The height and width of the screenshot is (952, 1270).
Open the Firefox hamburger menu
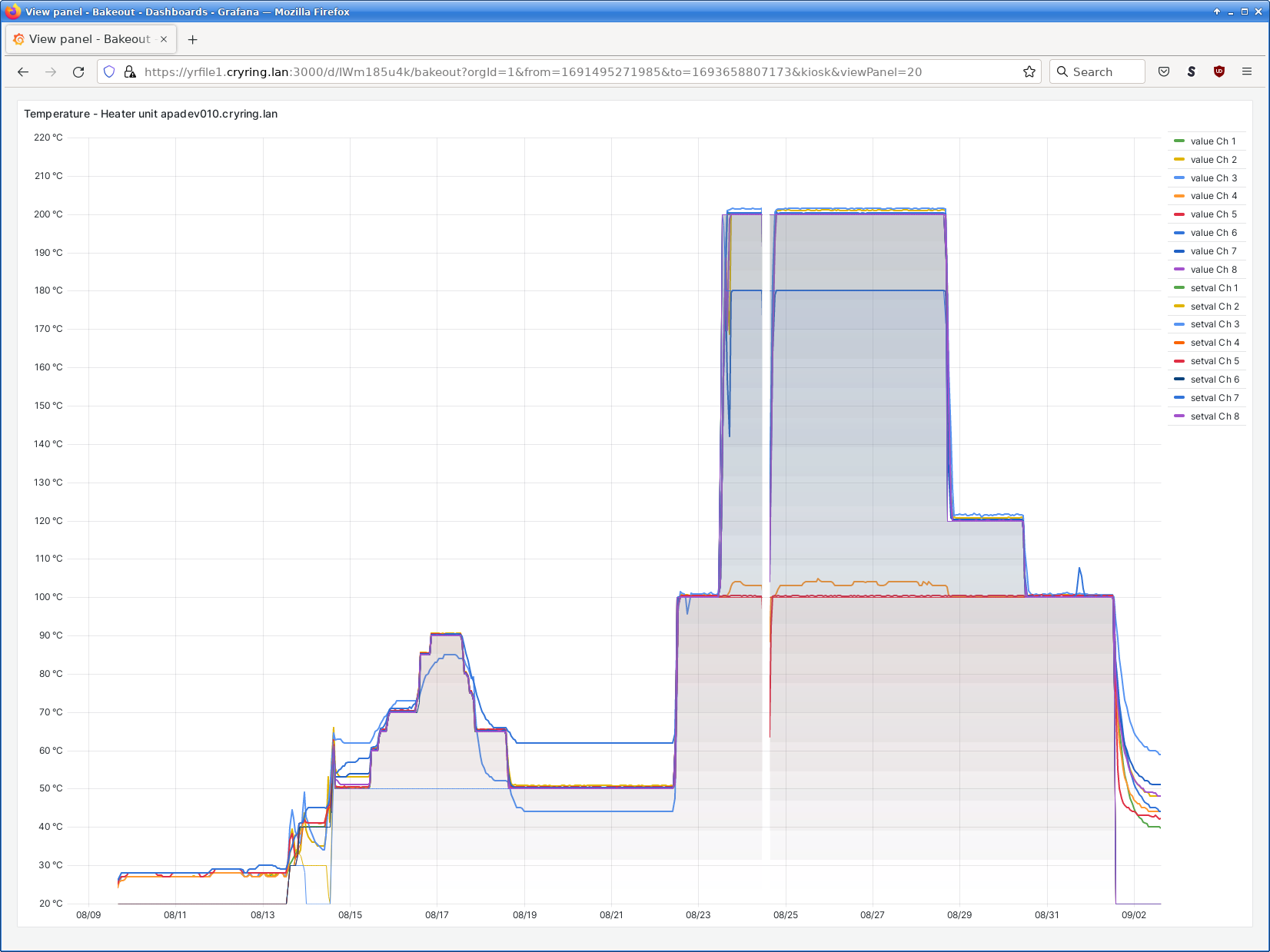(x=1247, y=71)
